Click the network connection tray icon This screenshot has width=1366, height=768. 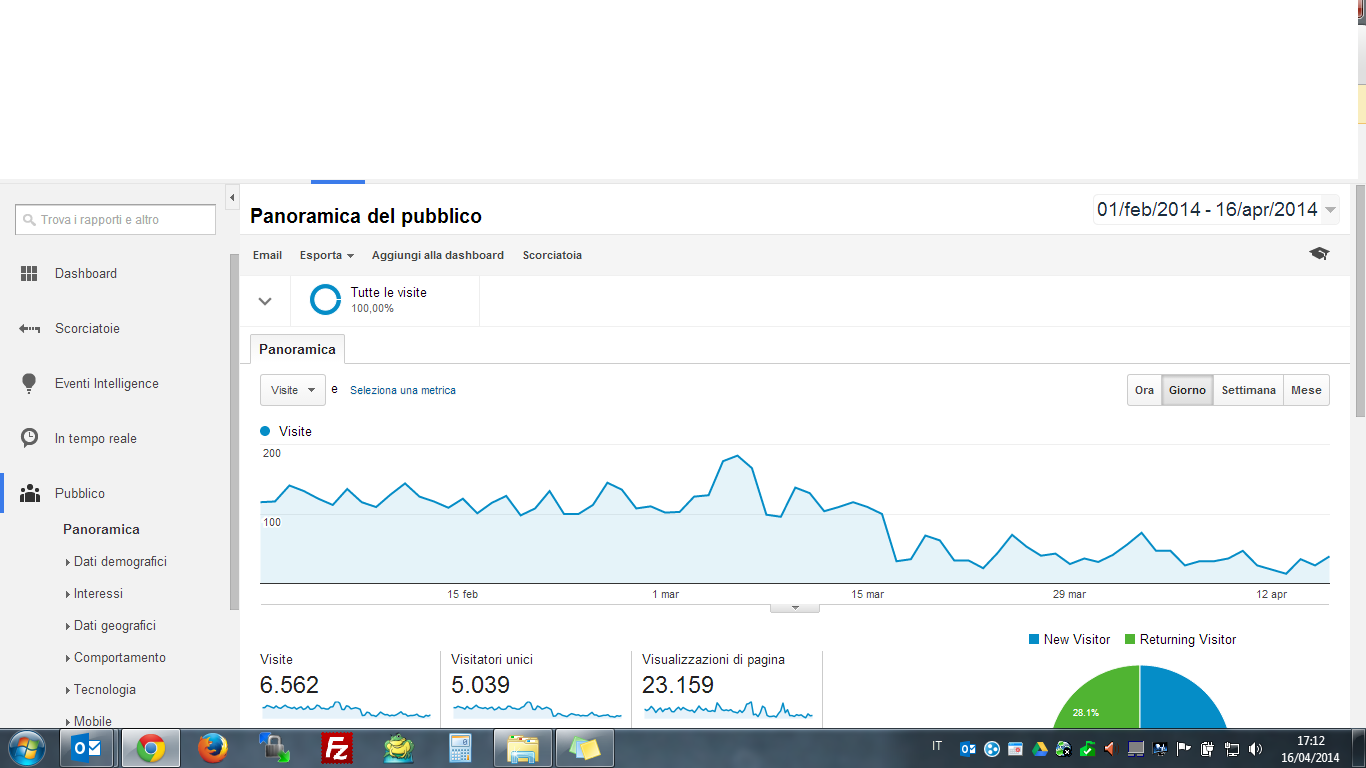click(1231, 748)
